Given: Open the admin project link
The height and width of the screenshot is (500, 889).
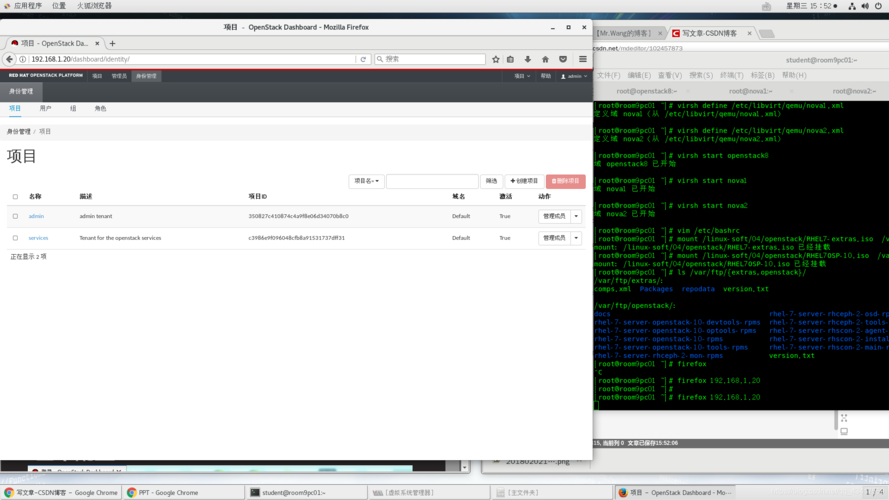Looking at the screenshot, I should 36,216.
